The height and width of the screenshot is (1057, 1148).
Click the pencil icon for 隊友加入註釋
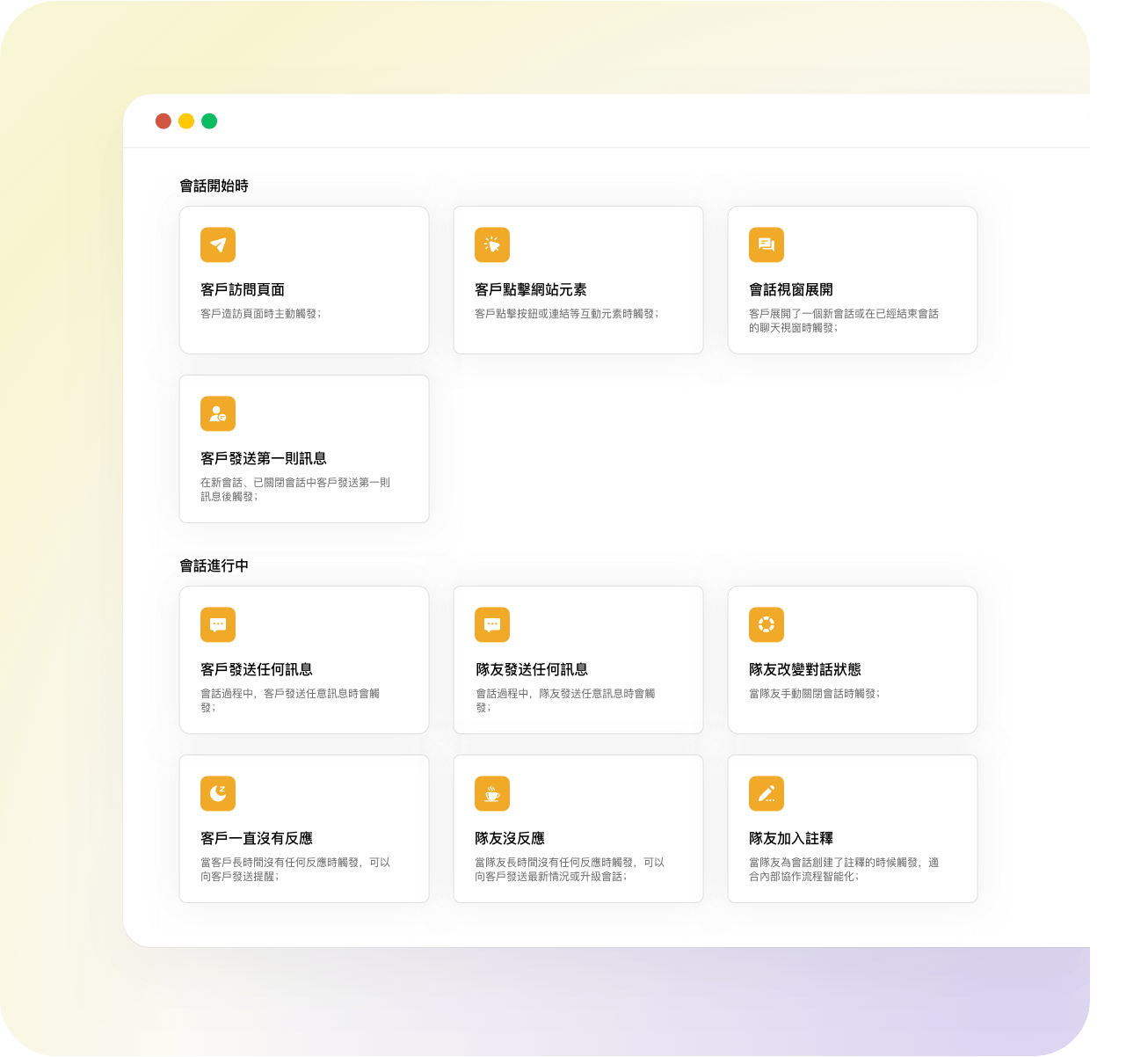(767, 794)
